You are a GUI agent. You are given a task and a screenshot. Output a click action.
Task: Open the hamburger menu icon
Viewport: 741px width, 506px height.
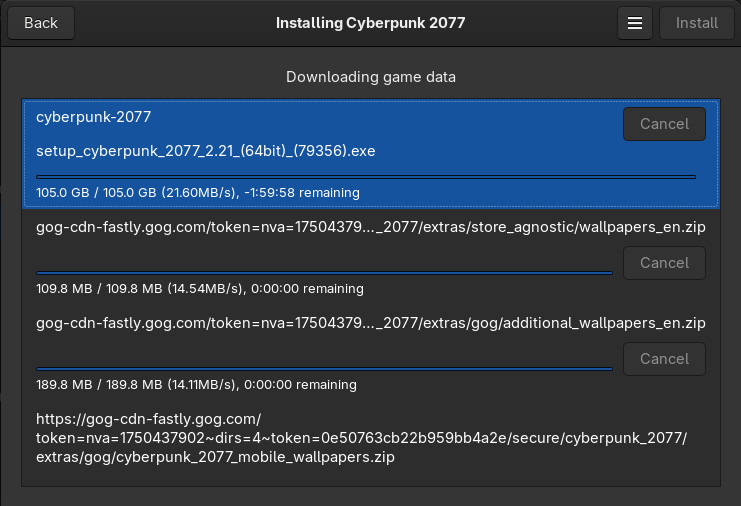[635, 23]
